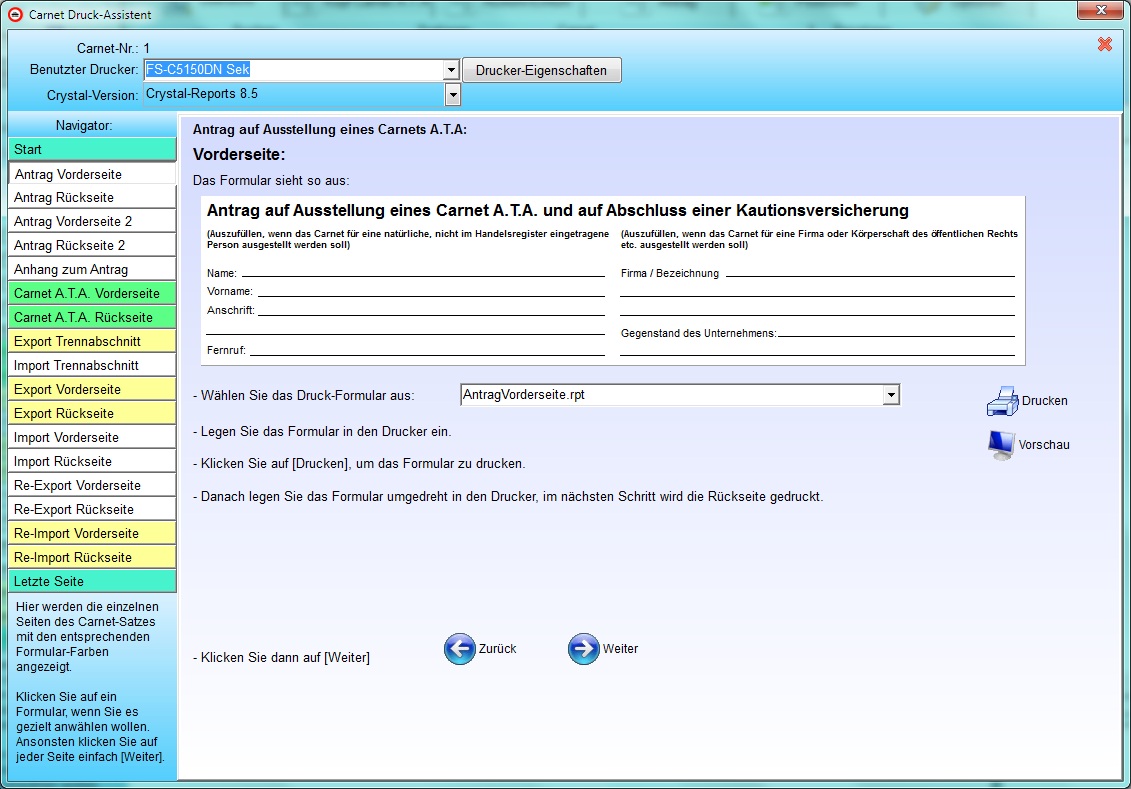
Task: Open Import Vorderseite page
Action: click(92, 438)
